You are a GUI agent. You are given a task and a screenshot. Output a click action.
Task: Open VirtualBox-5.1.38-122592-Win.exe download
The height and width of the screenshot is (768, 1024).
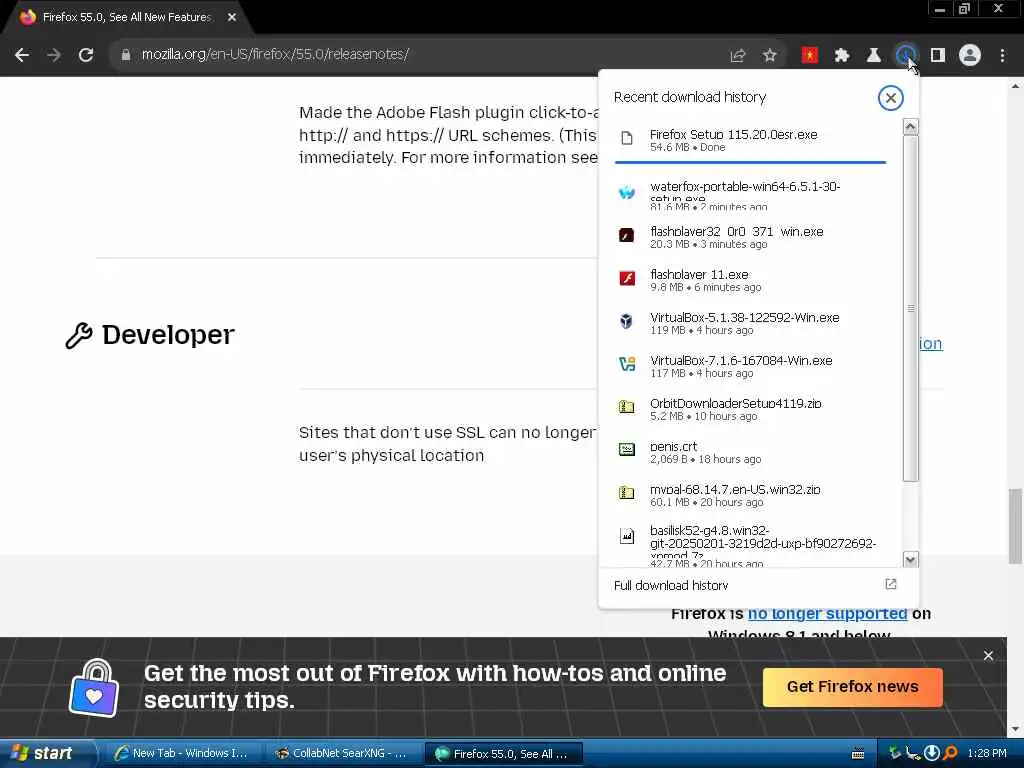click(750, 323)
